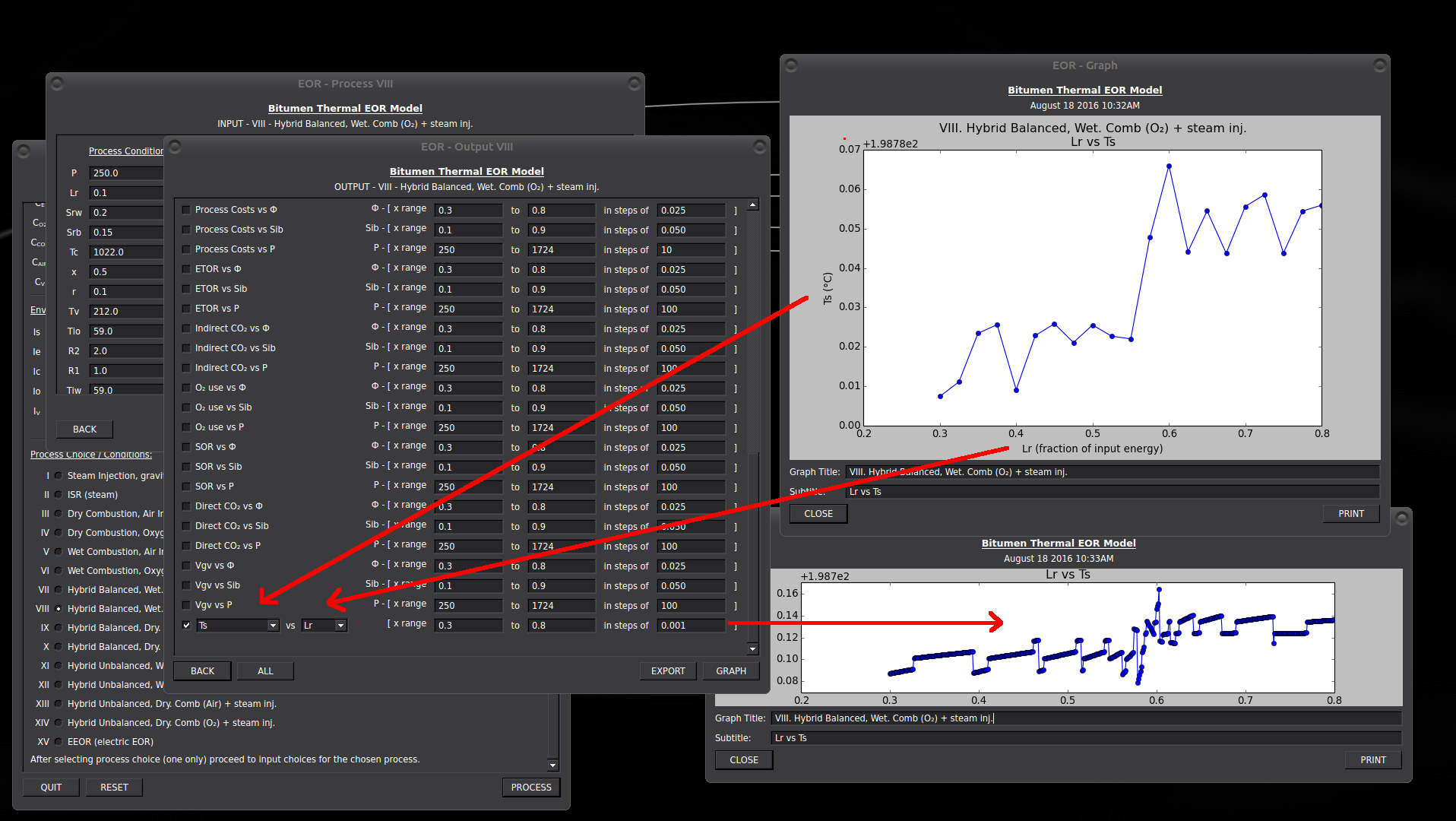Tick the Vgv vs P checkbox
Viewport: 1456px width, 821px height.
(x=186, y=605)
